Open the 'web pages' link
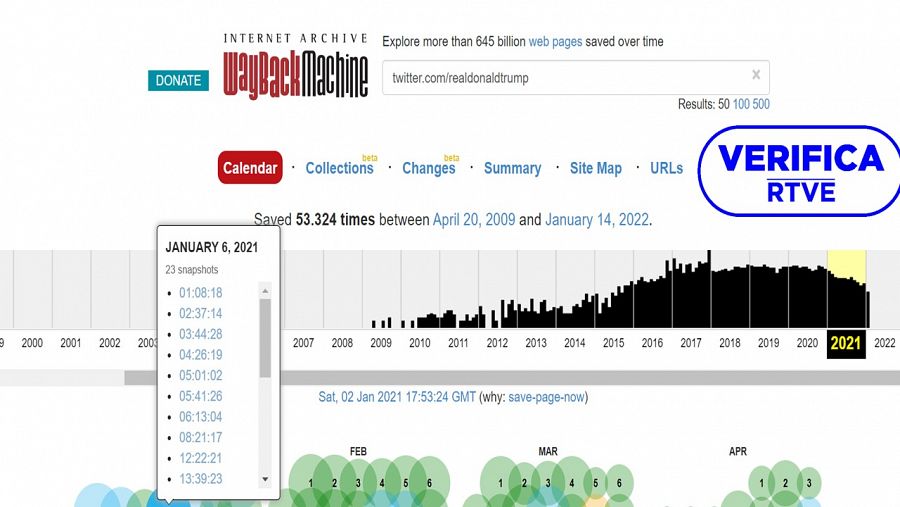 555,41
